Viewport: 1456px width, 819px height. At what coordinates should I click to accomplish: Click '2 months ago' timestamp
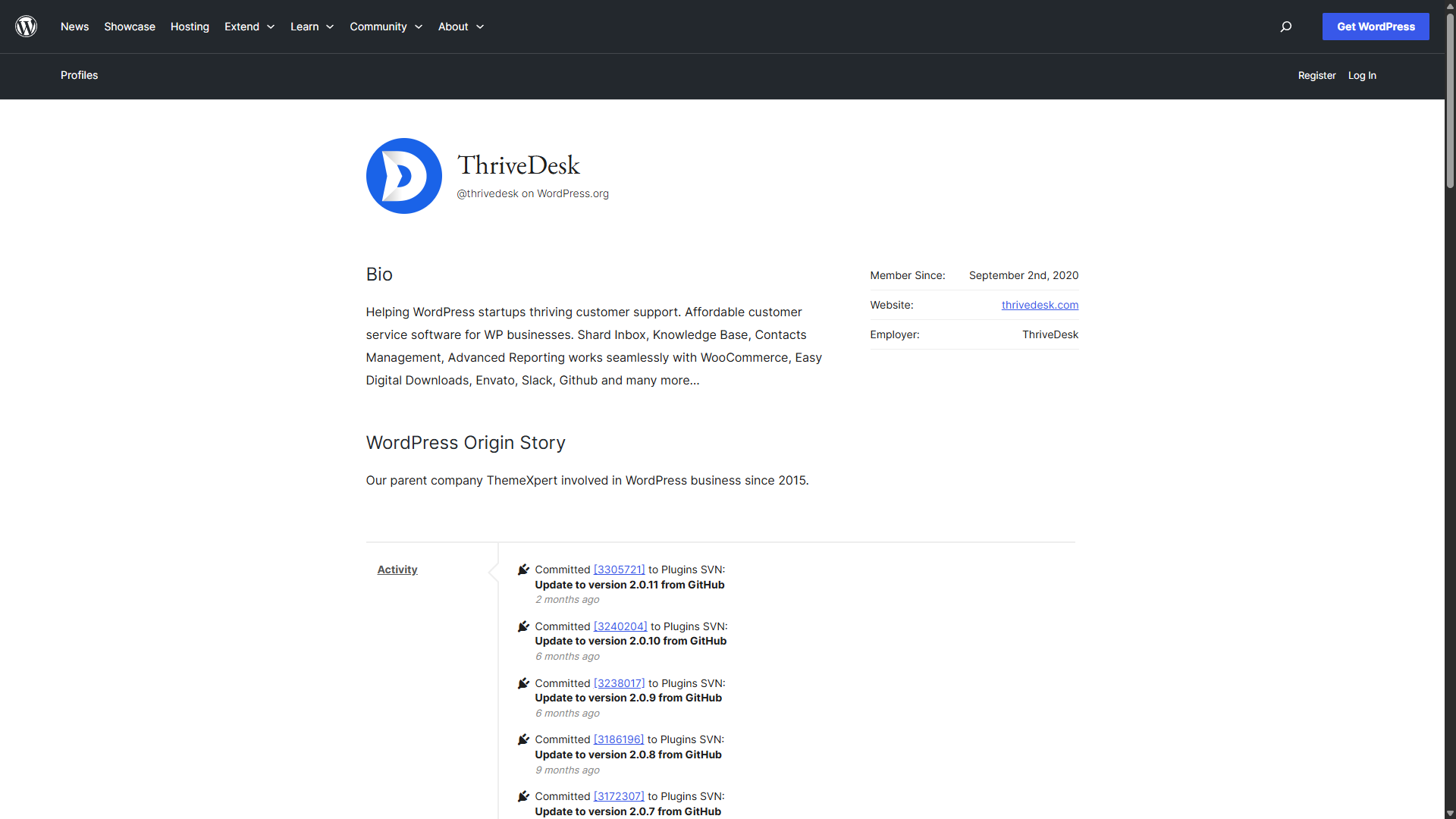[x=567, y=599]
